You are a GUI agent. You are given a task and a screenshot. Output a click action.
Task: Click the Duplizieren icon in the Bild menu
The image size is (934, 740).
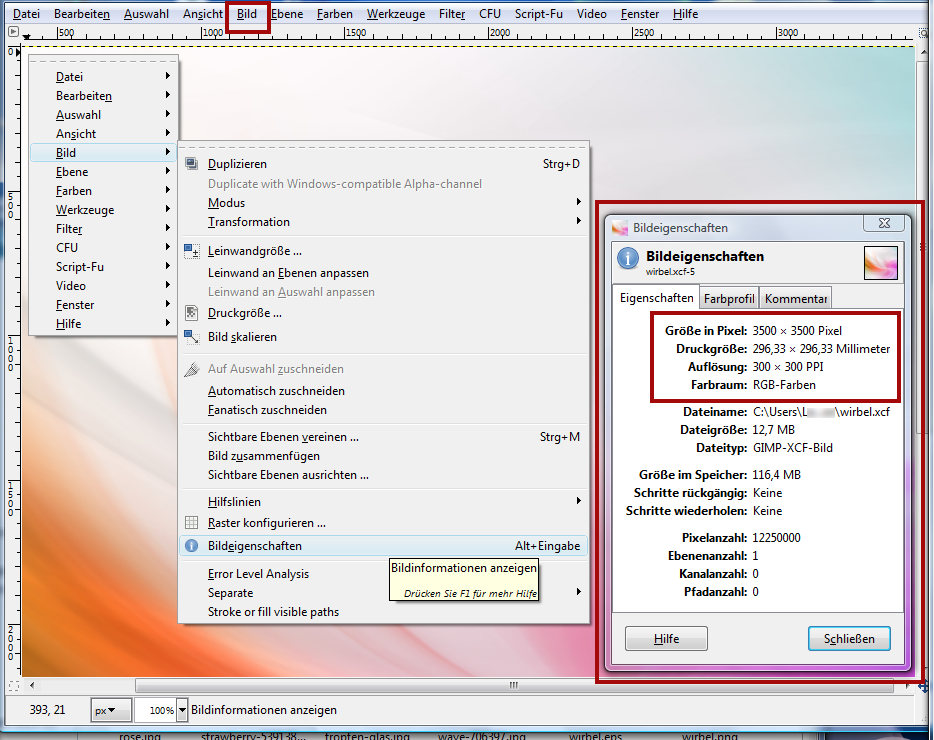tap(192, 164)
